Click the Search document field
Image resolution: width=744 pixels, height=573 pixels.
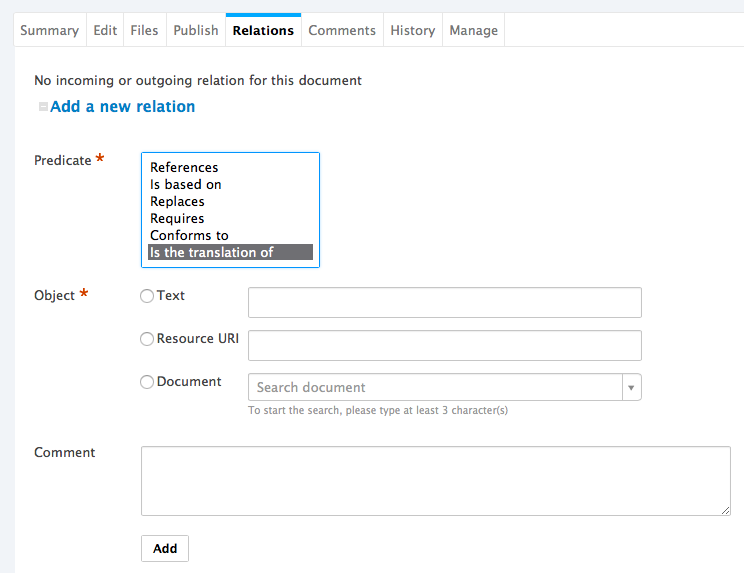point(435,387)
